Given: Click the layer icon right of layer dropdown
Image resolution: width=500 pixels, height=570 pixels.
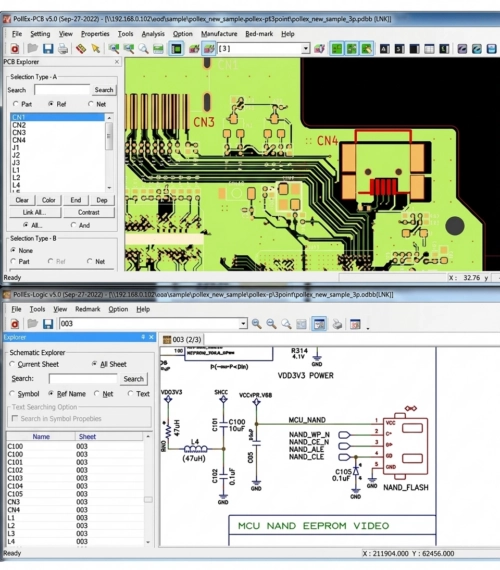Looking at the screenshot, I should pyautogui.click(x=320, y=48).
